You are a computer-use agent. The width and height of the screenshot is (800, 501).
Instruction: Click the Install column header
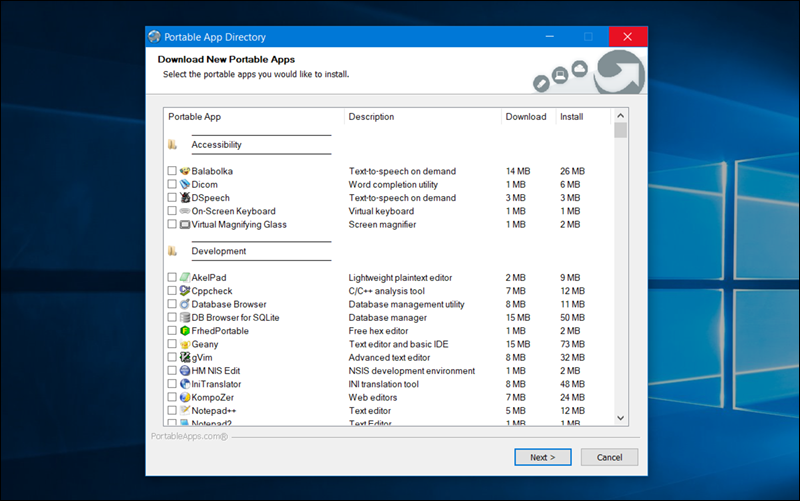(583, 117)
